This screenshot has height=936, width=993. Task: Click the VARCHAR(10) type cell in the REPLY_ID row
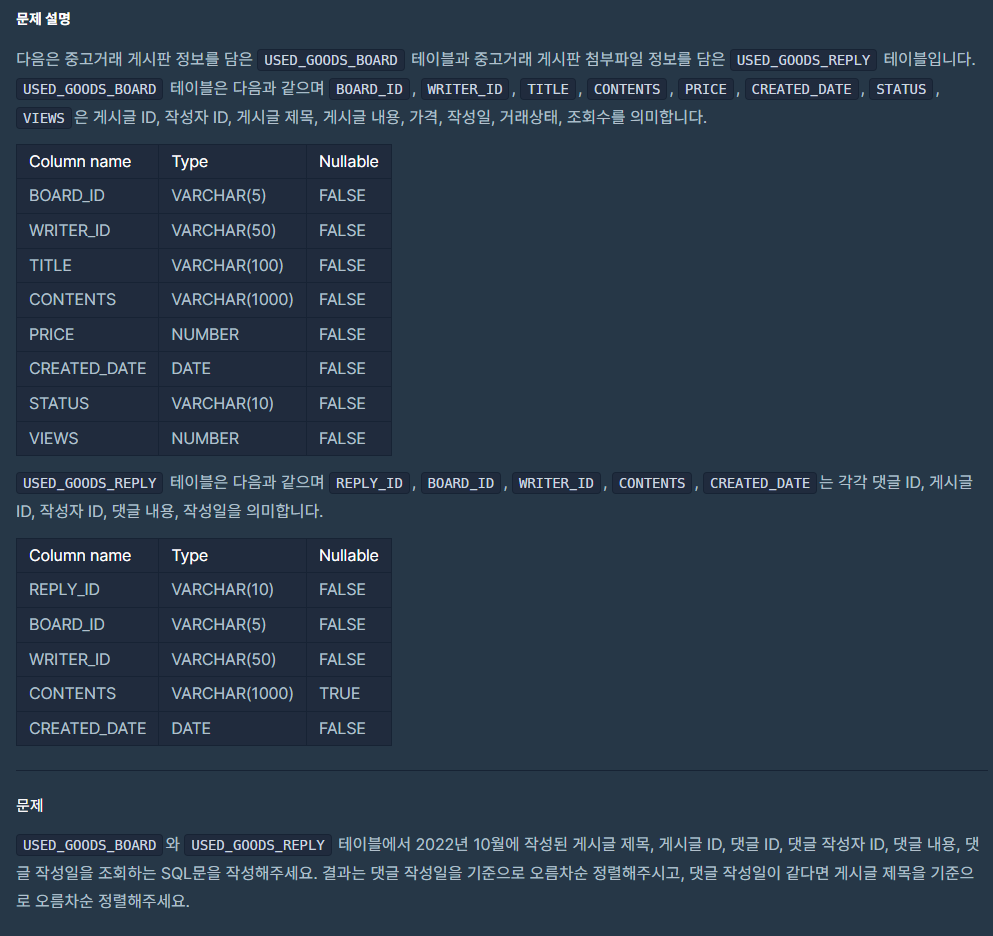click(x=232, y=590)
